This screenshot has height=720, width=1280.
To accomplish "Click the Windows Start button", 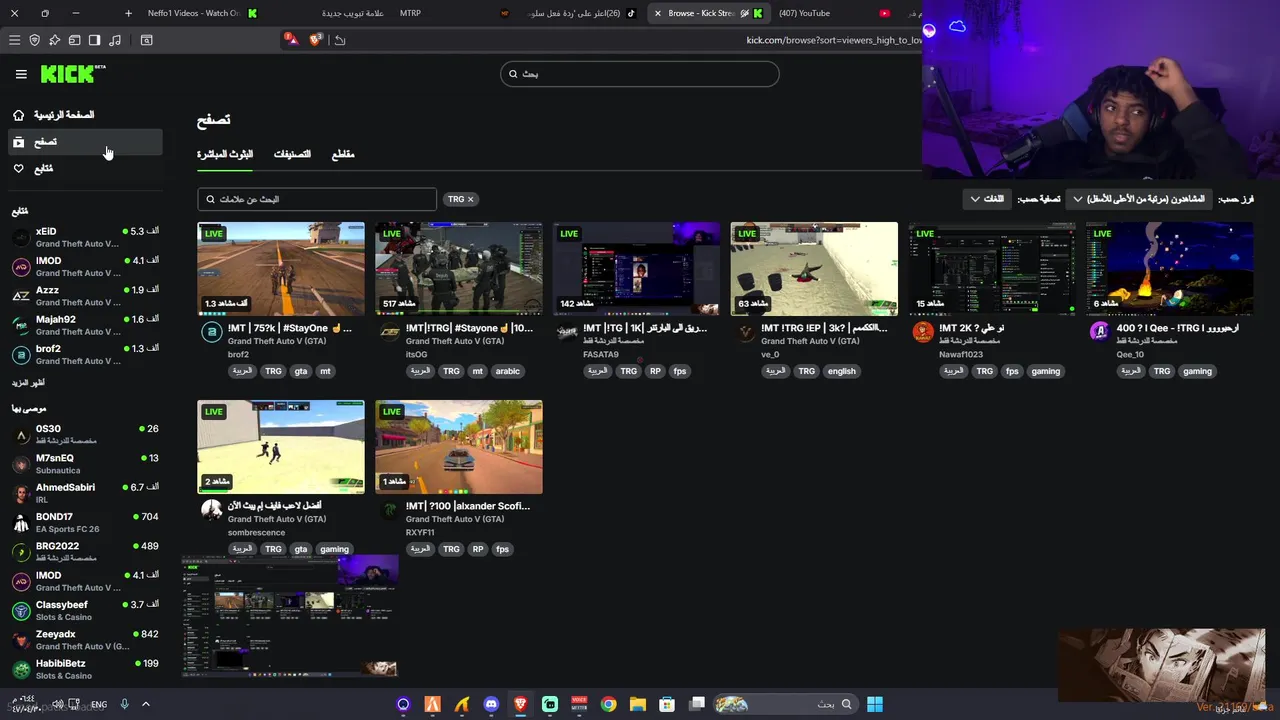I will point(875,704).
